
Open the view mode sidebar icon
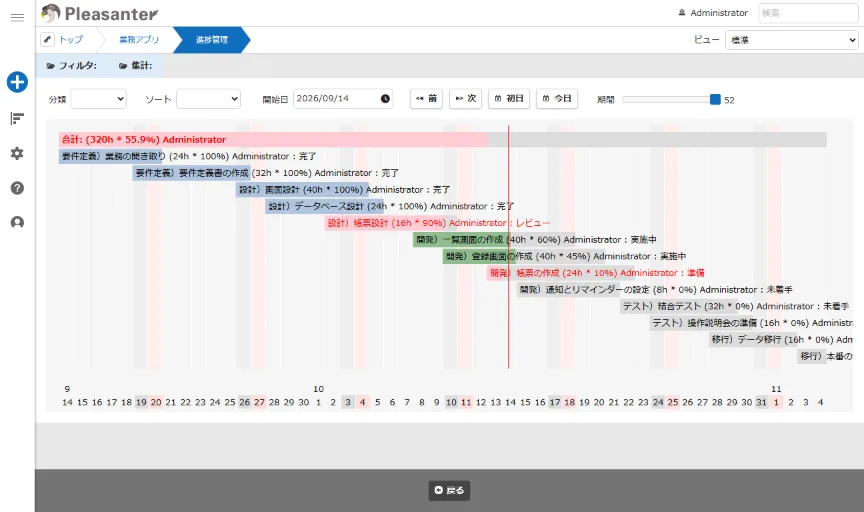click(x=17, y=118)
